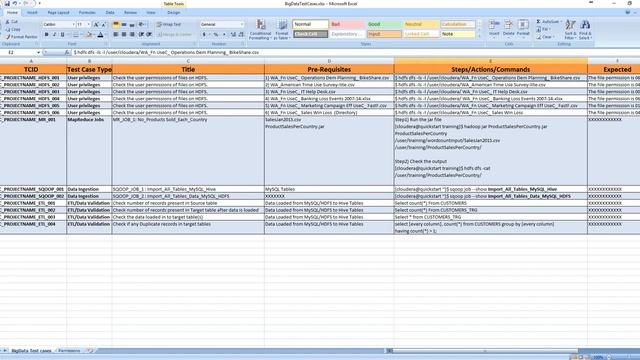Apply the Bad cell style
Screen dimensions: 640x360
[347, 24]
